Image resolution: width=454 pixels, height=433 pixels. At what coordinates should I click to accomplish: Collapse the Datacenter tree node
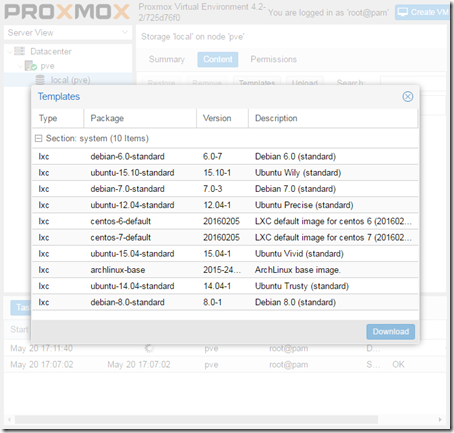click(10, 52)
